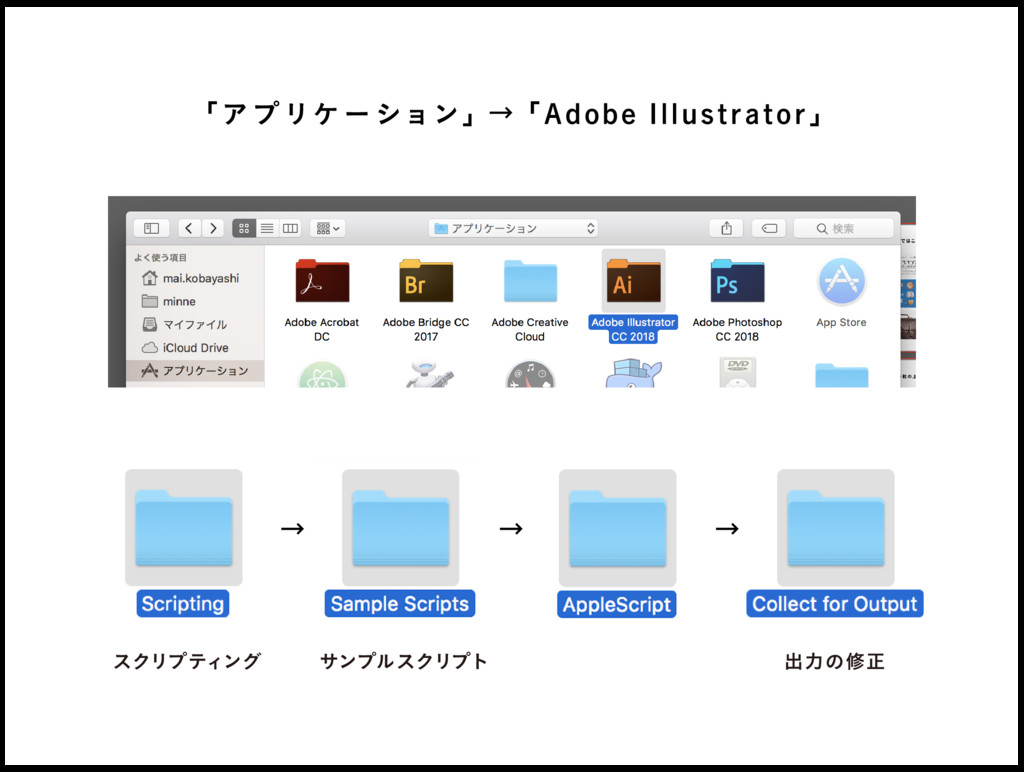Click the Collect for Output label
The width and height of the screenshot is (1024, 772).
[x=835, y=603]
